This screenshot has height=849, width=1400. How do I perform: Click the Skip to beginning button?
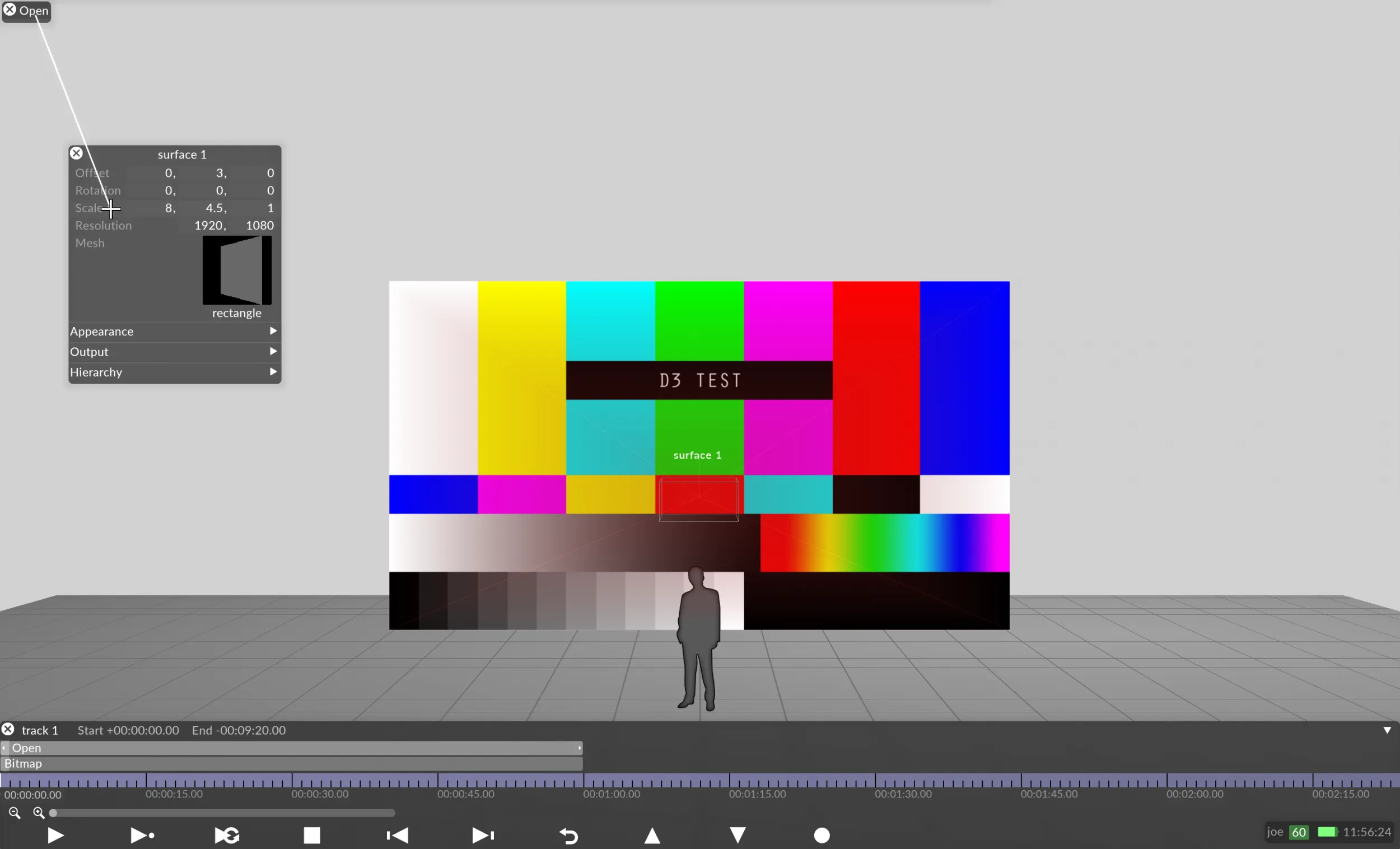(396, 836)
